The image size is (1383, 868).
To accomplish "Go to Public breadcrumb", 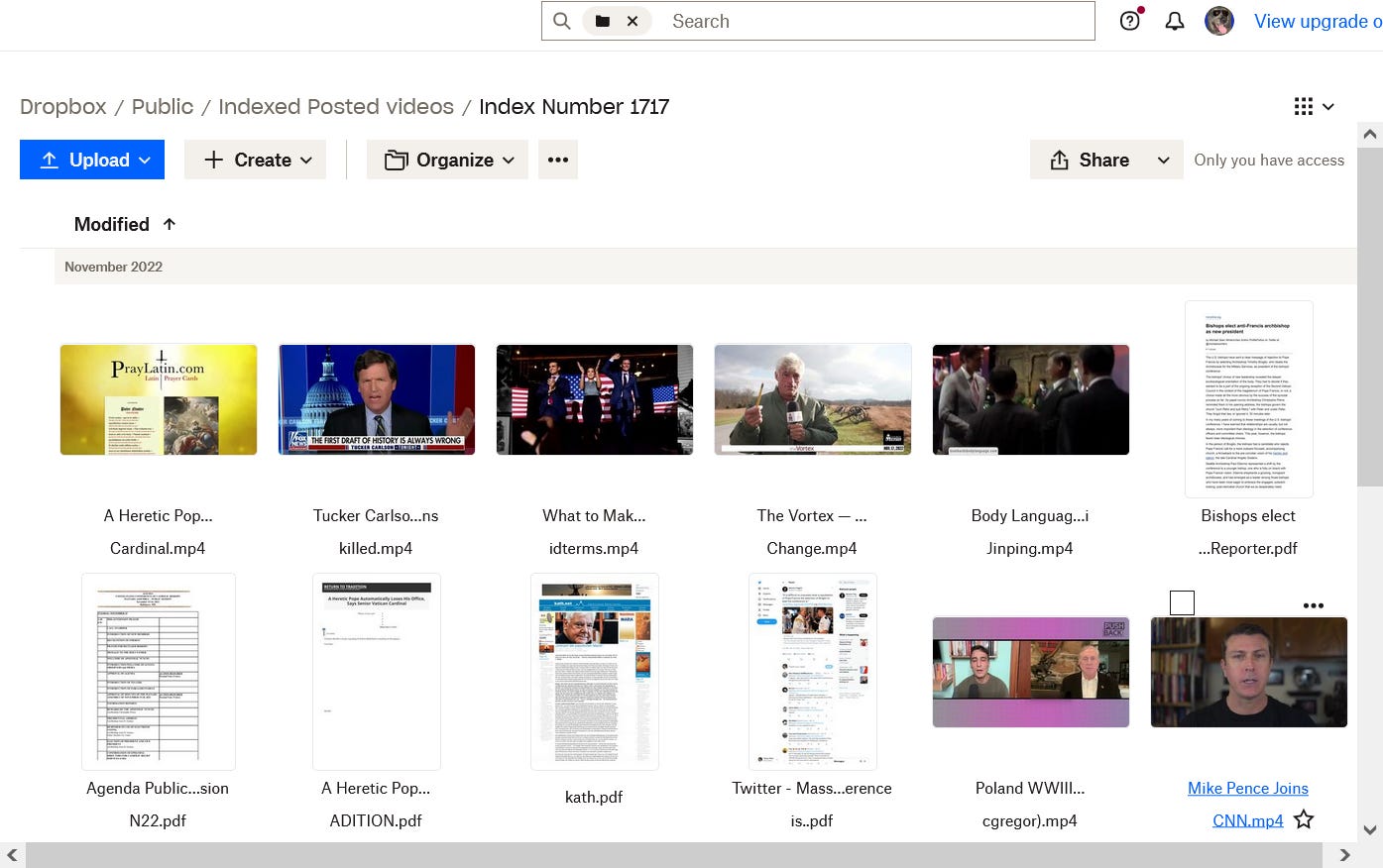I will [163, 106].
